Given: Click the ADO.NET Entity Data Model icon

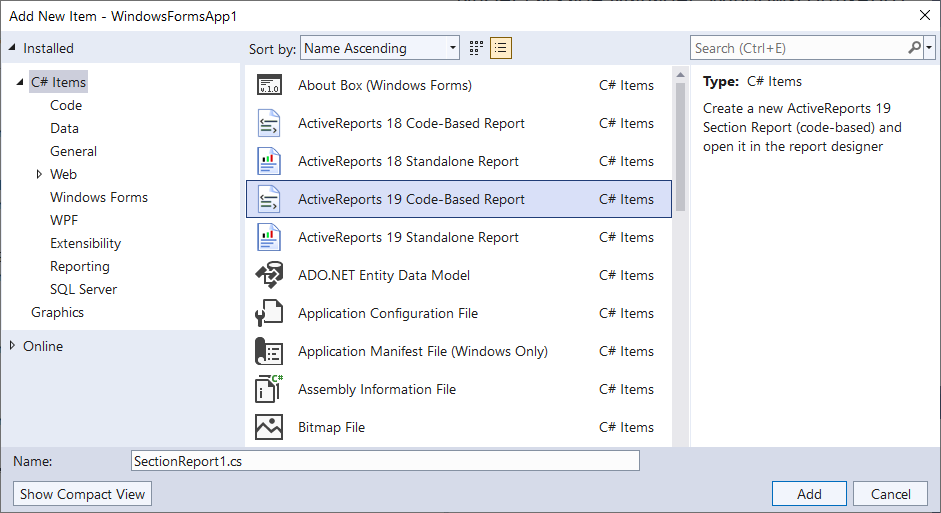Looking at the screenshot, I should click(x=269, y=275).
